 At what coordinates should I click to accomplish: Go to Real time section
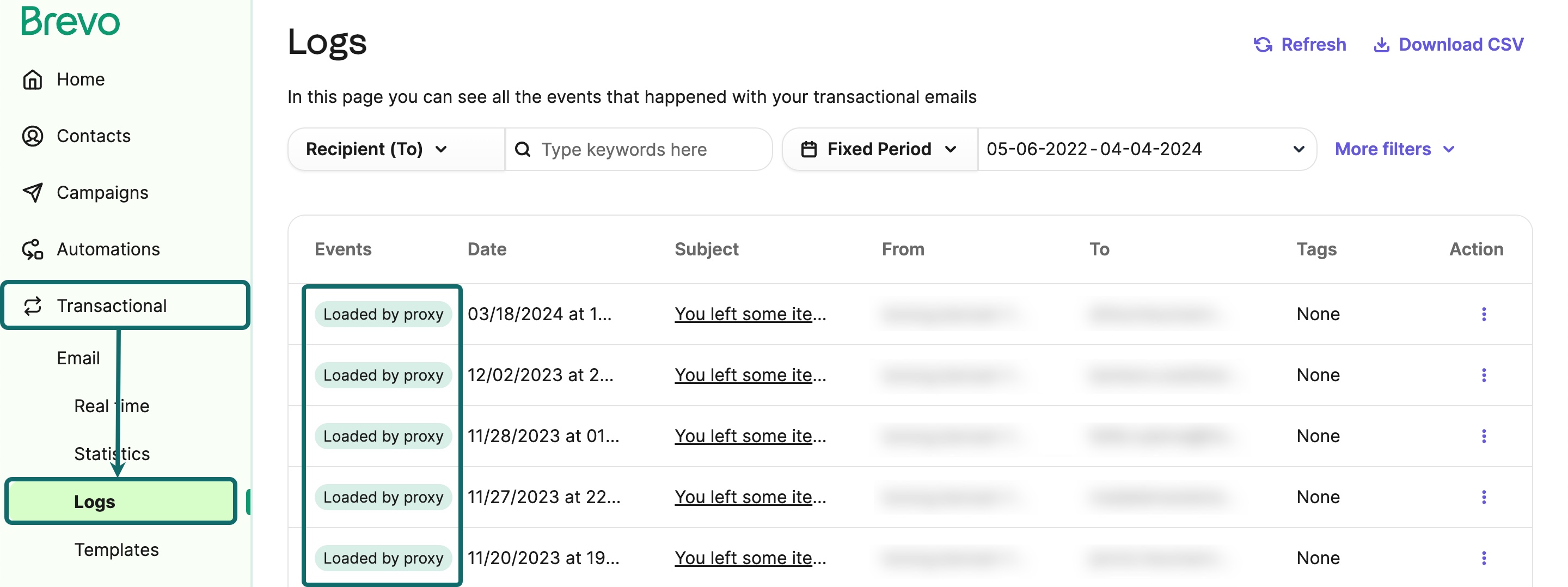112,406
